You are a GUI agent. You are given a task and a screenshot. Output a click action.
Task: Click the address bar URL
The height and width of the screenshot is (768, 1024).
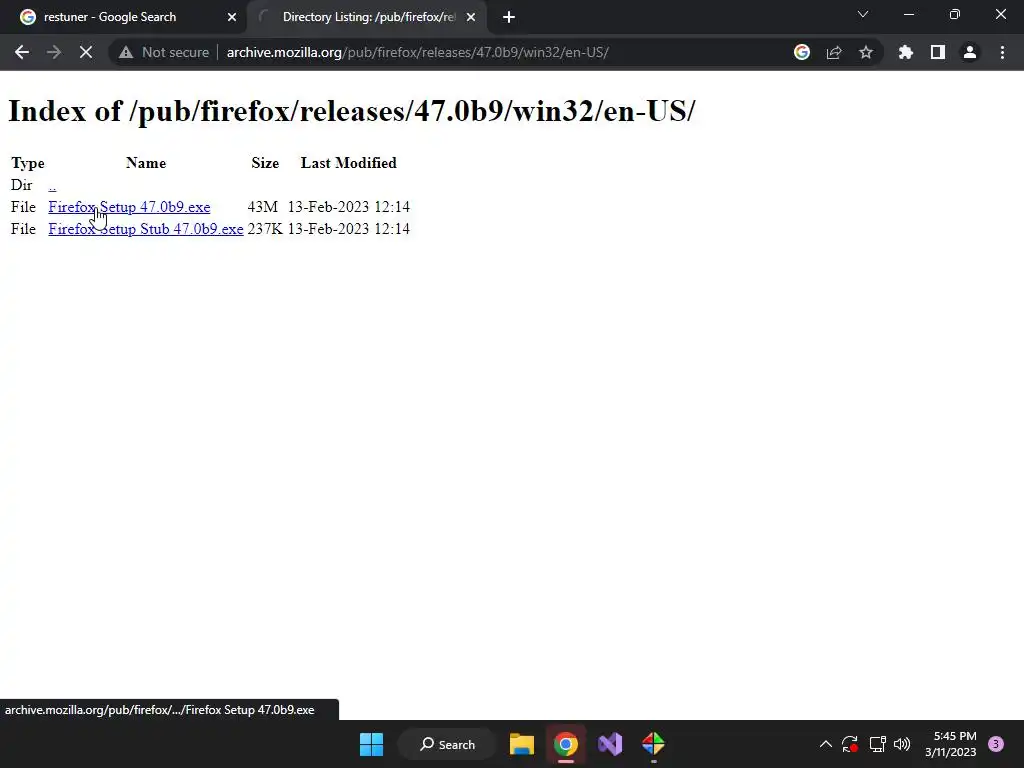tap(418, 52)
